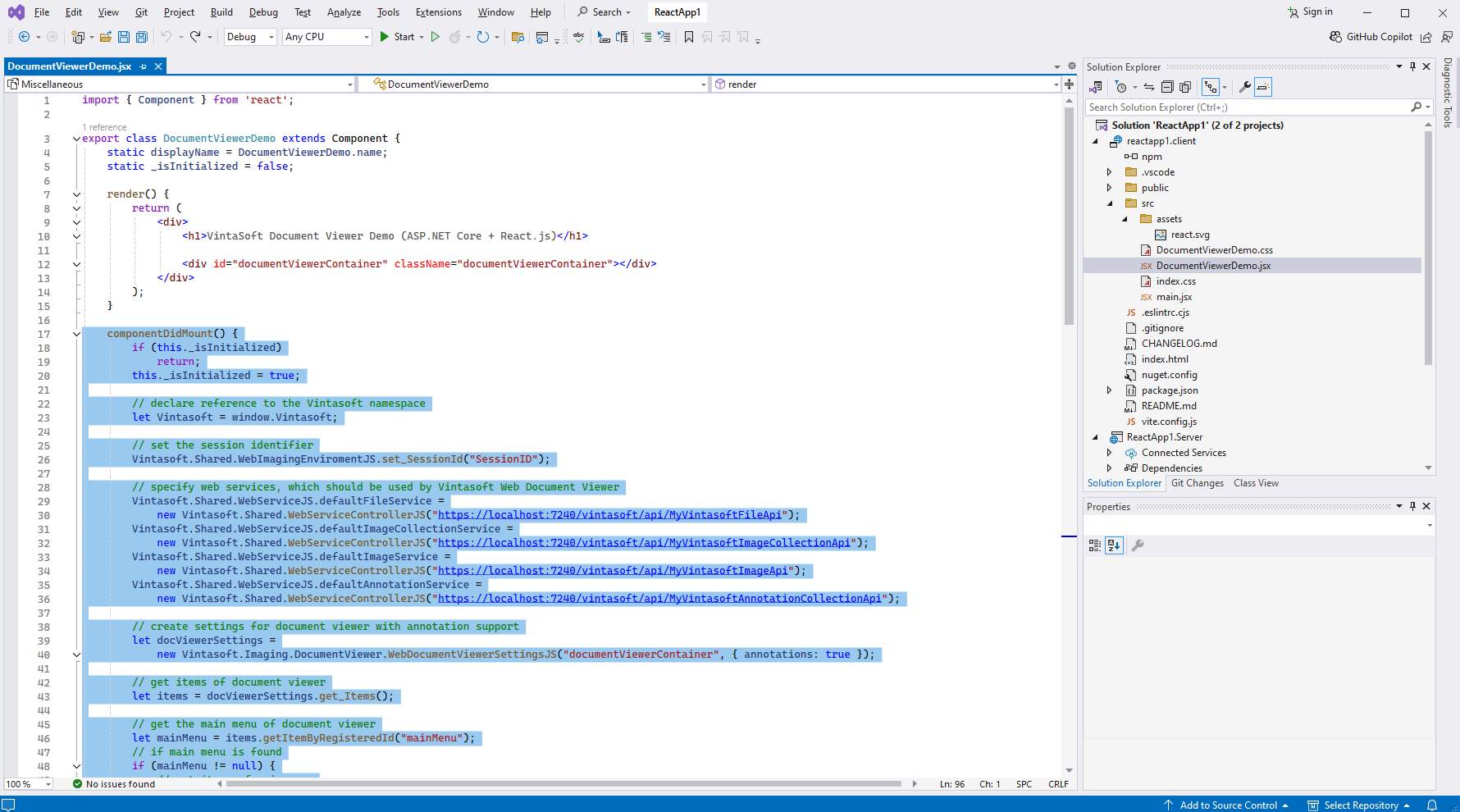
Task: Expand the package.json node
Action: (1109, 390)
